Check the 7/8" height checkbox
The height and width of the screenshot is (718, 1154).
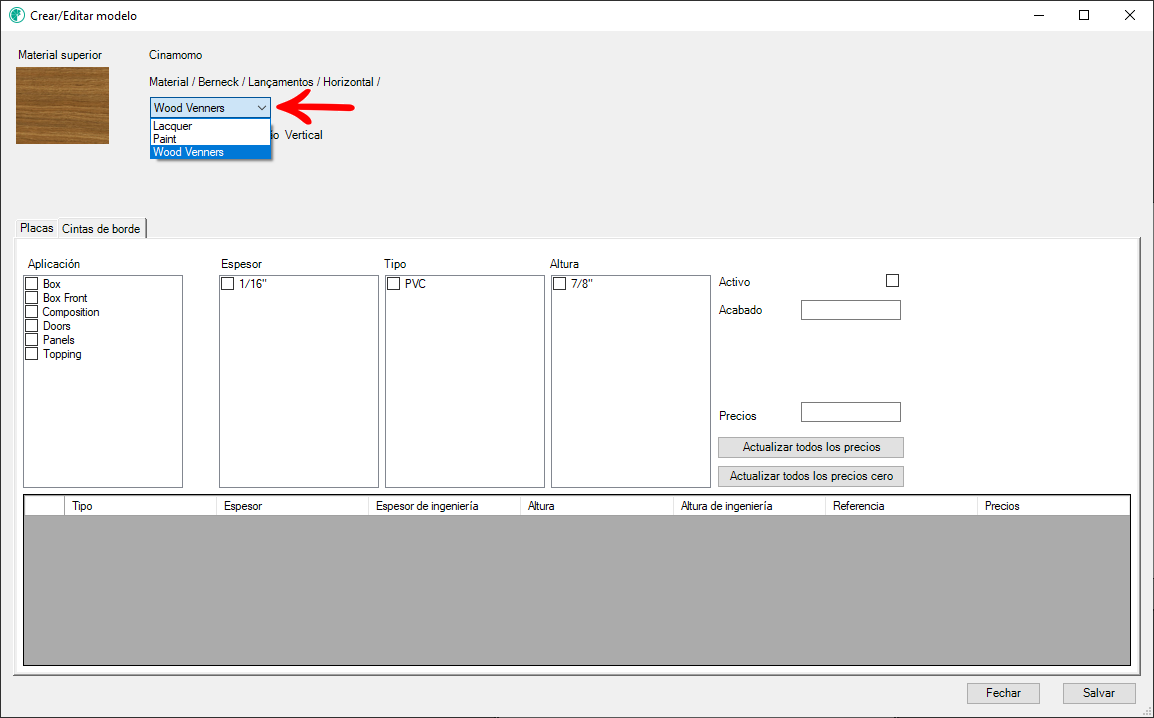click(559, 283)
